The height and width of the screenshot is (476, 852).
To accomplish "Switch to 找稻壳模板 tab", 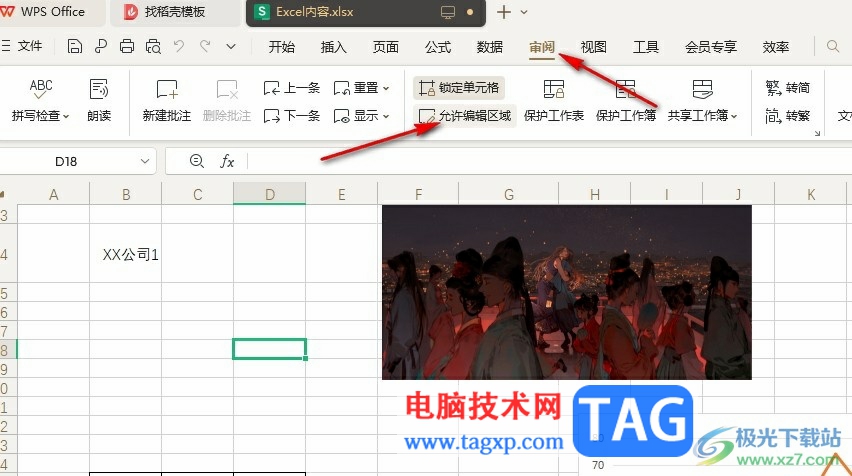I will pyautogui.click(x=174, y=12).
